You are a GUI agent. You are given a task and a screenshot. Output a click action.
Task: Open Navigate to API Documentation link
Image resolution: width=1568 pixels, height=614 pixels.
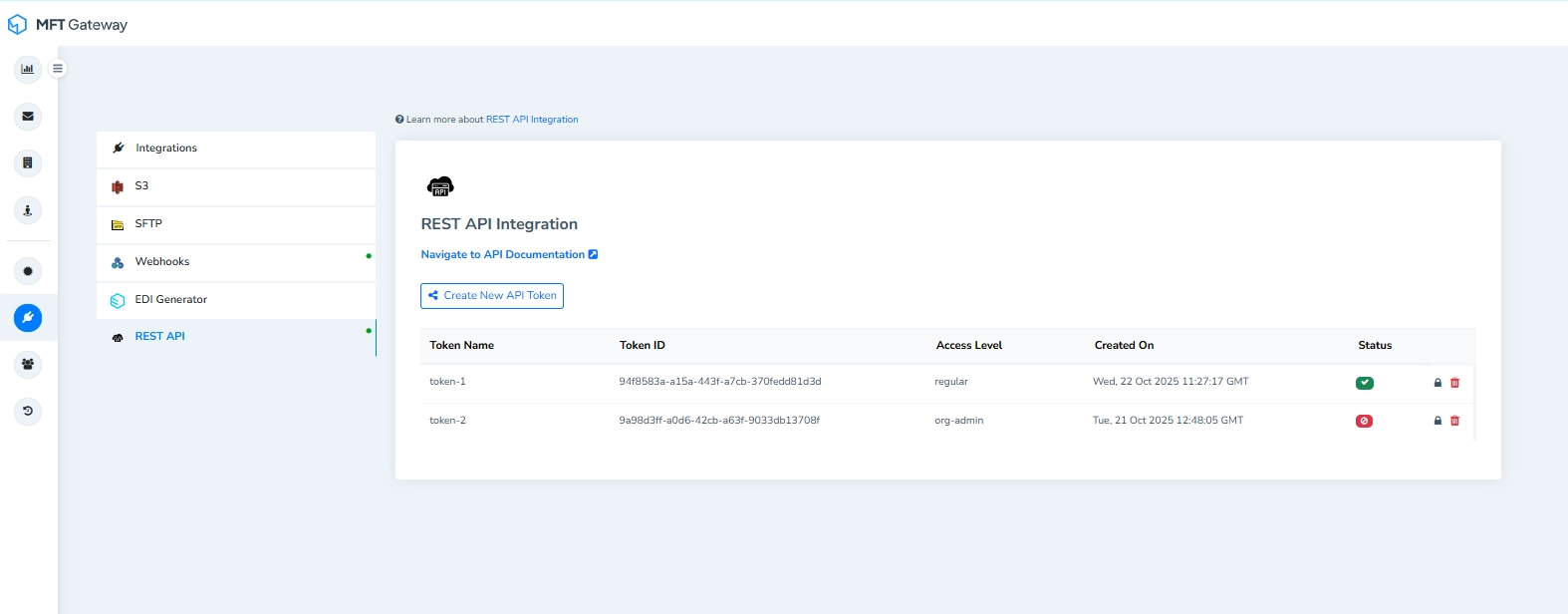coord(509,255)
